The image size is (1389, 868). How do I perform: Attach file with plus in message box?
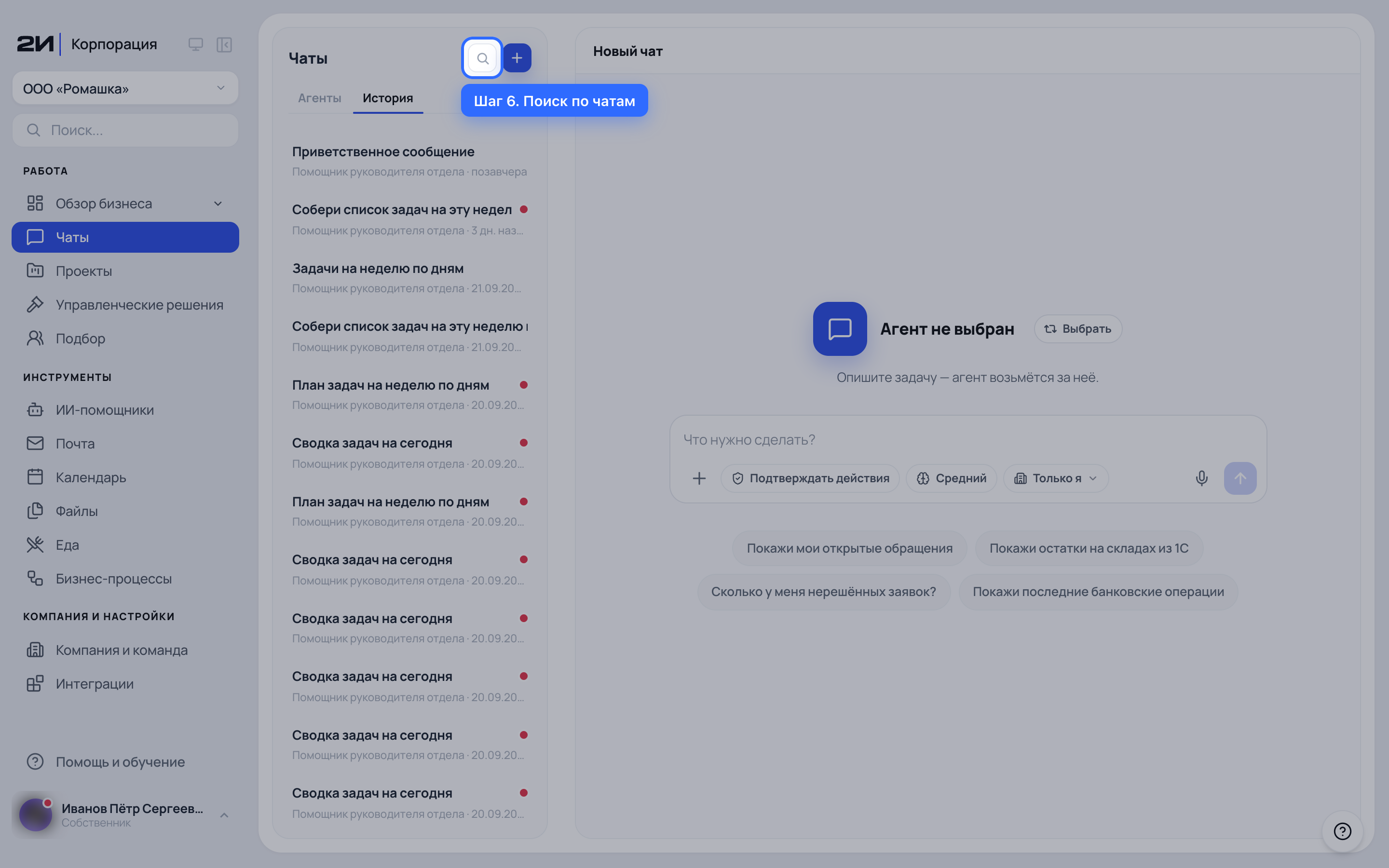tap(699, 478)
